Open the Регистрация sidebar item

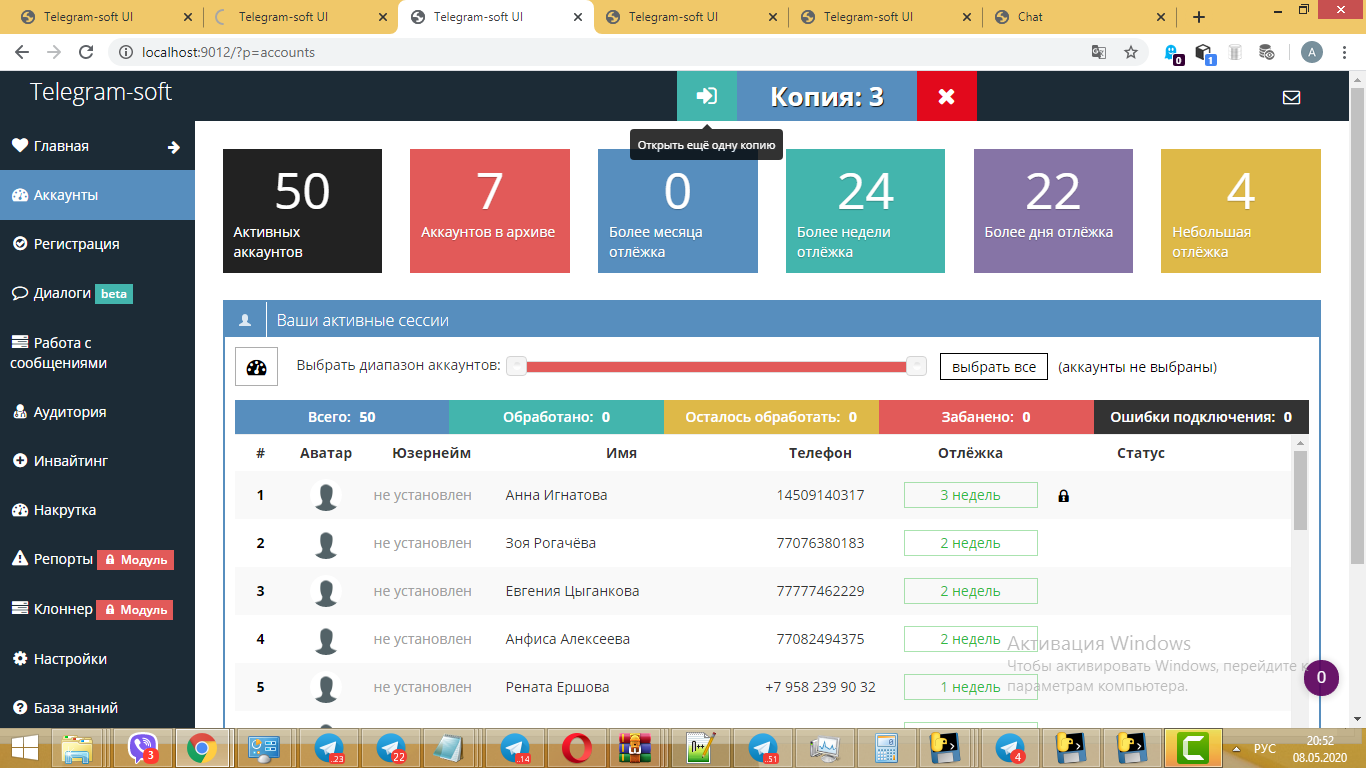[97, 244]
